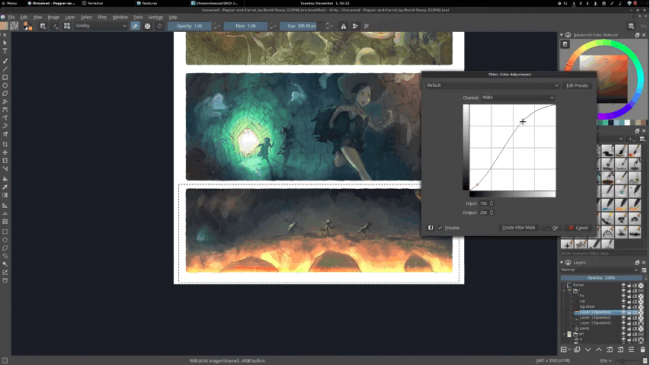Hide the Fx layer via eye icon
This screenshot has width=650, height=365.
[x=623, y=296]
